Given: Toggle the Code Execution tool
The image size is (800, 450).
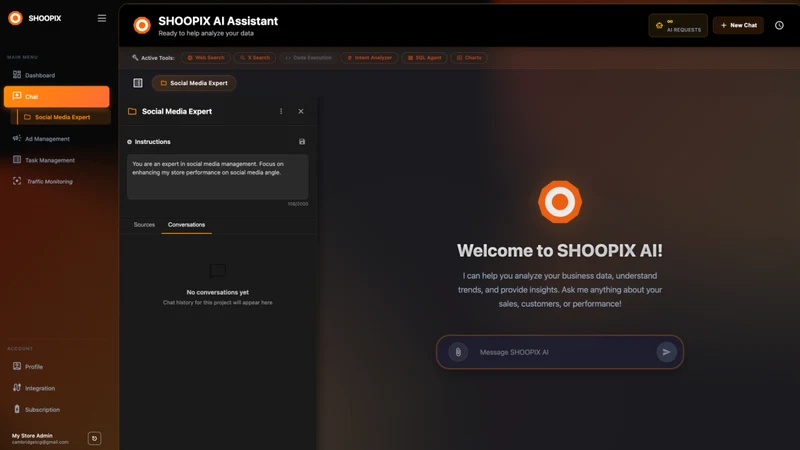Looking at the screenshot, I should [308, 58].
